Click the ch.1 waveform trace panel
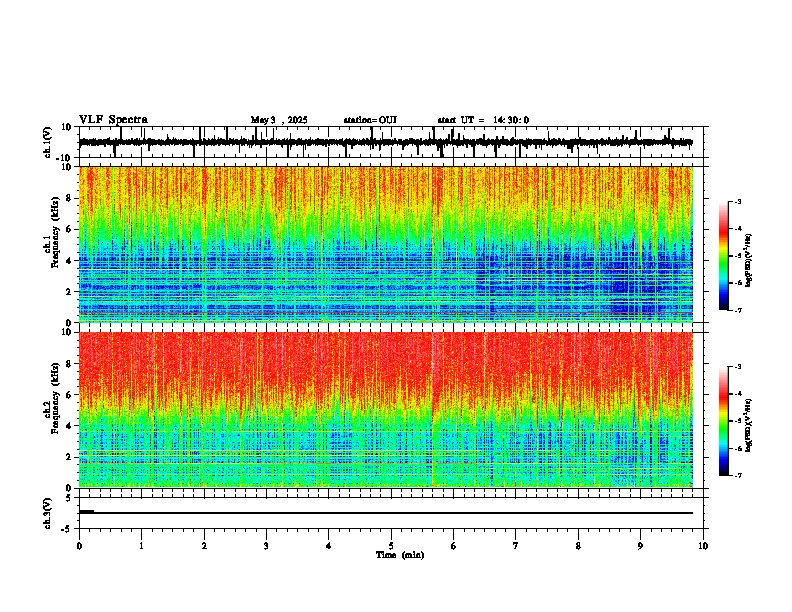792x612 pixels. [391, 142]
